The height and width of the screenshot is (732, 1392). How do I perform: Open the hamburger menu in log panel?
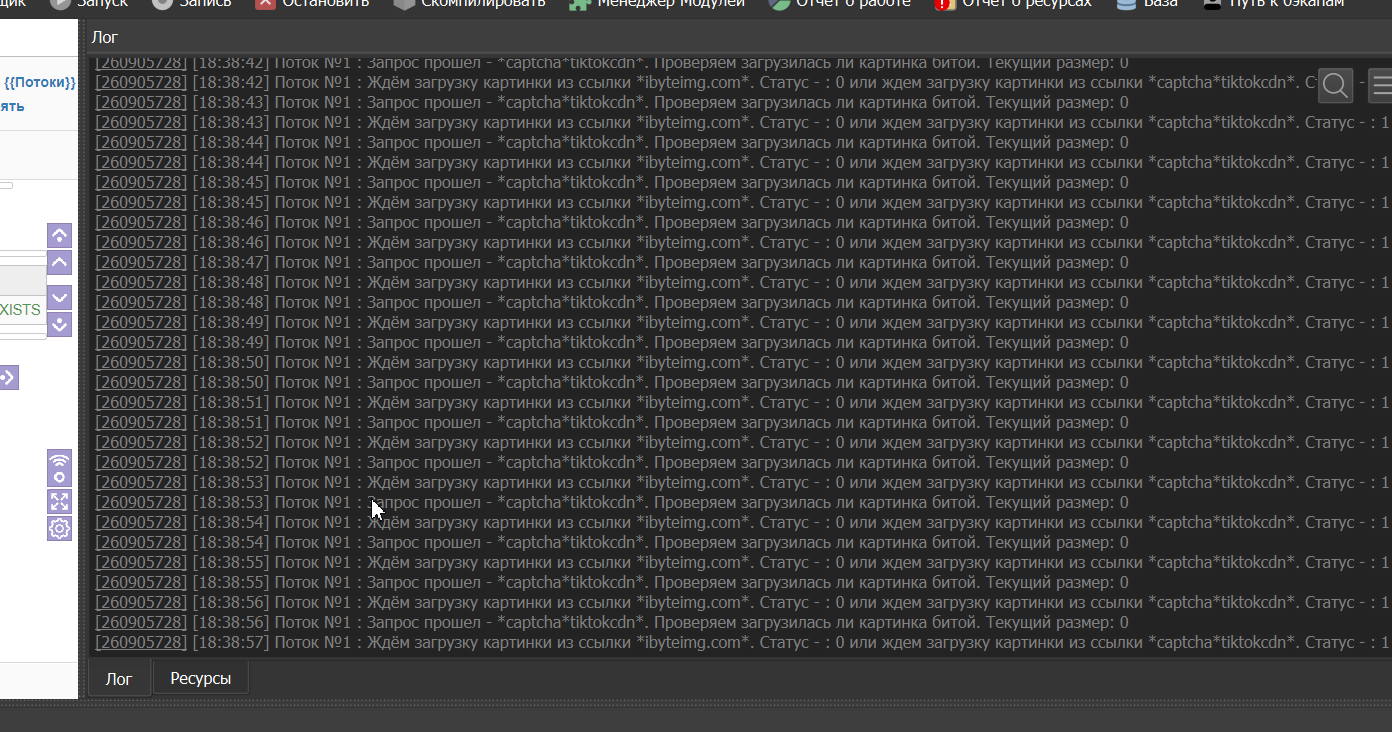tap(1381, 87)
